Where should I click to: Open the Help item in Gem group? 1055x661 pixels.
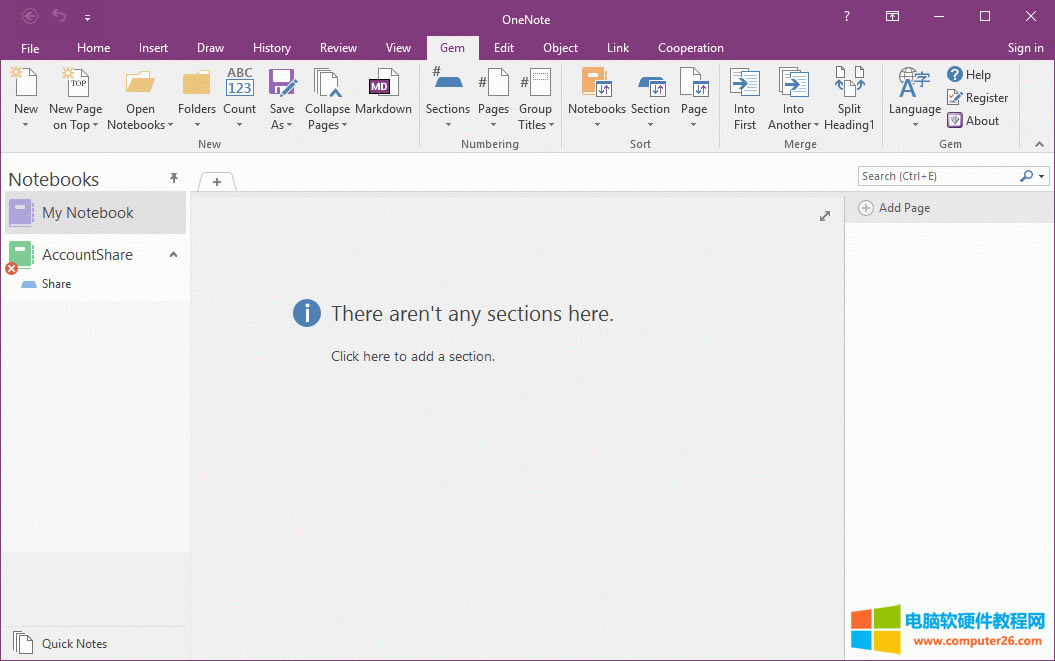[x=969, y=75]
